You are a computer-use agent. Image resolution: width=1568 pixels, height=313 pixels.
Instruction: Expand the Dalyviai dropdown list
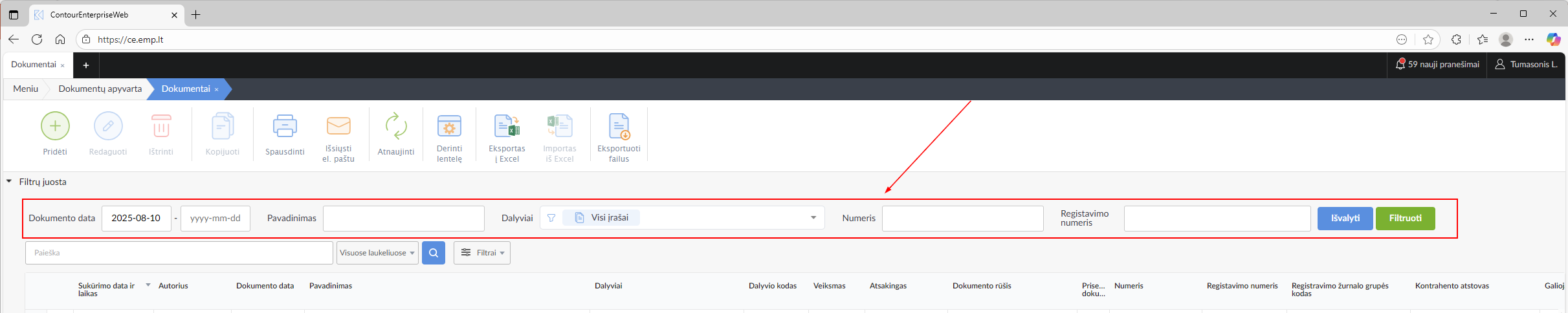pyautogui.click(x=813, y=218)
